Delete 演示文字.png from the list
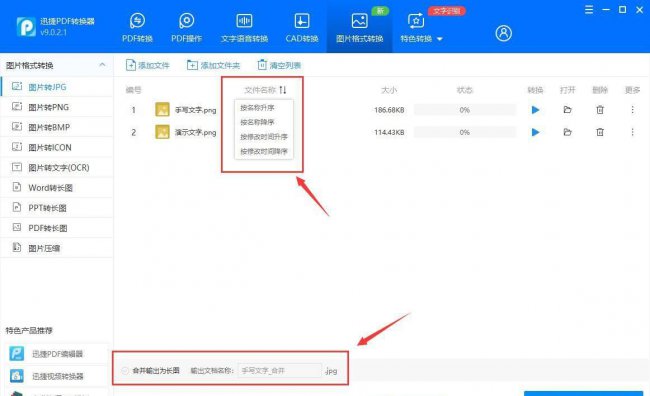Image resolution: width=650 pixels, height=396 pixels. click(x=600, y=132)
